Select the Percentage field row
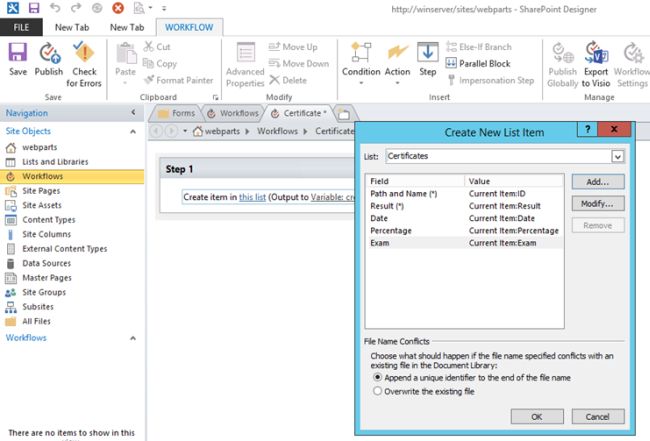Viewport: 650px width, 441px height. (x=464, y=230)
